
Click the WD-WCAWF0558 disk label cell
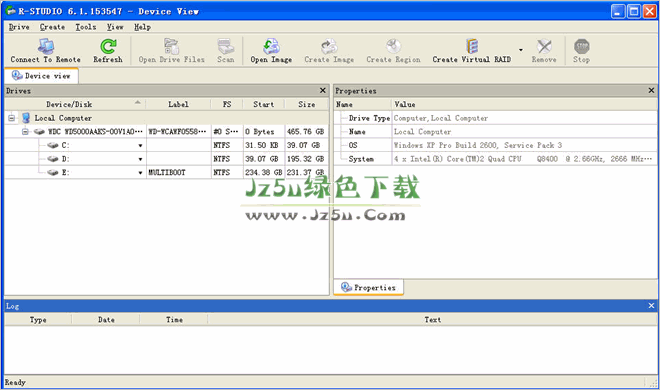pos(178,132)
